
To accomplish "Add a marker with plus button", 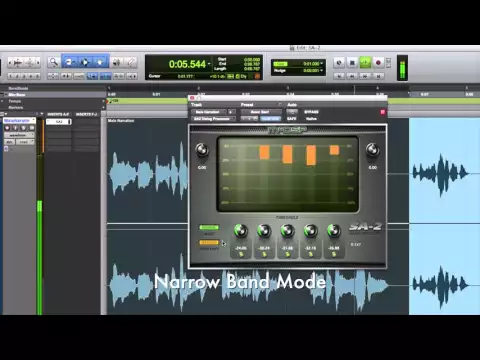I will point(104,107).
